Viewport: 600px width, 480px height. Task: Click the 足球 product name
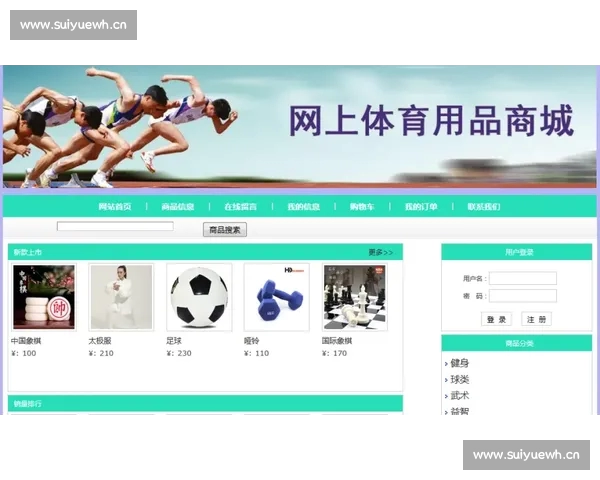[174, 341]
